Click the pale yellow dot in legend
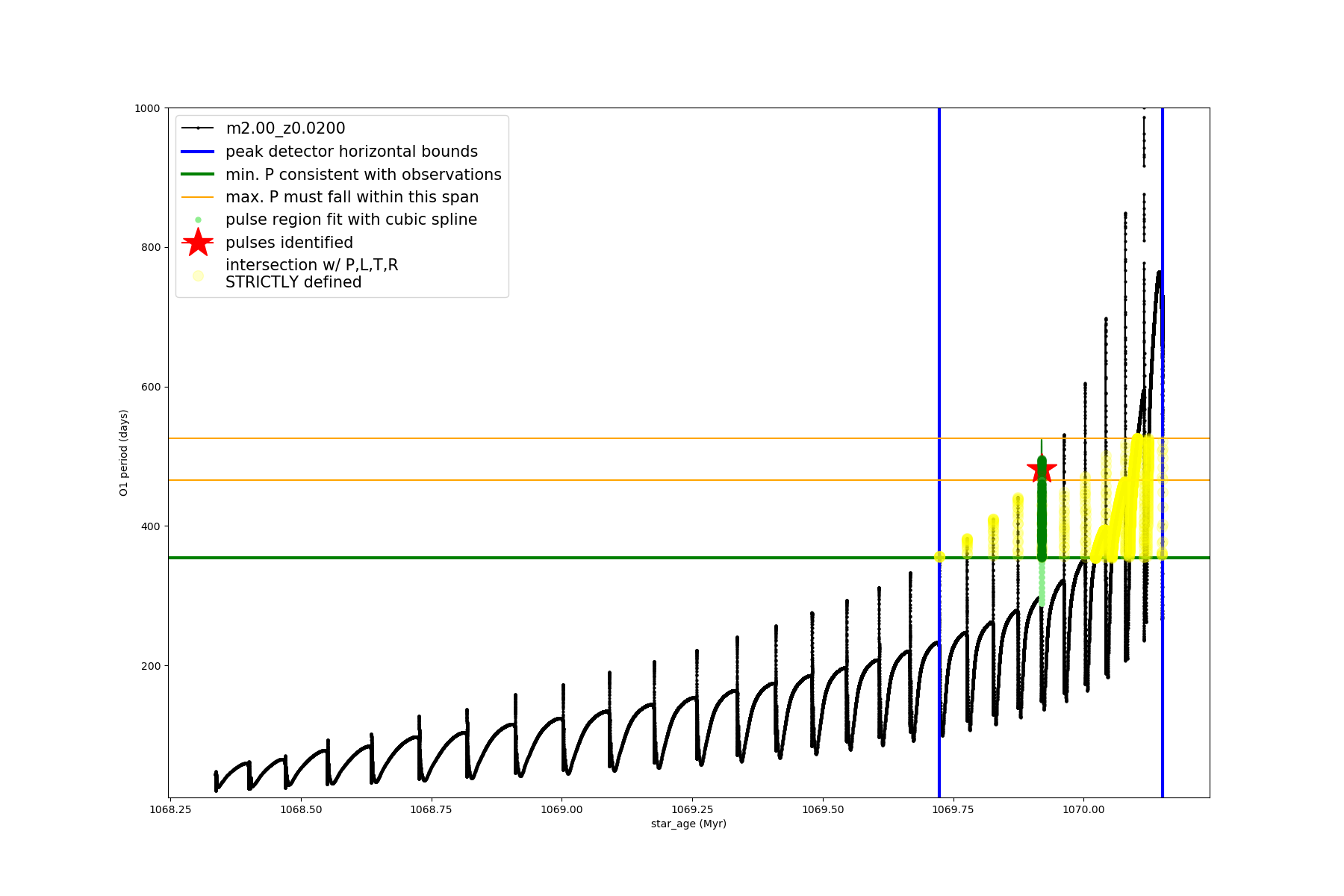The image size is (1344, 896). tap(198, 276)
